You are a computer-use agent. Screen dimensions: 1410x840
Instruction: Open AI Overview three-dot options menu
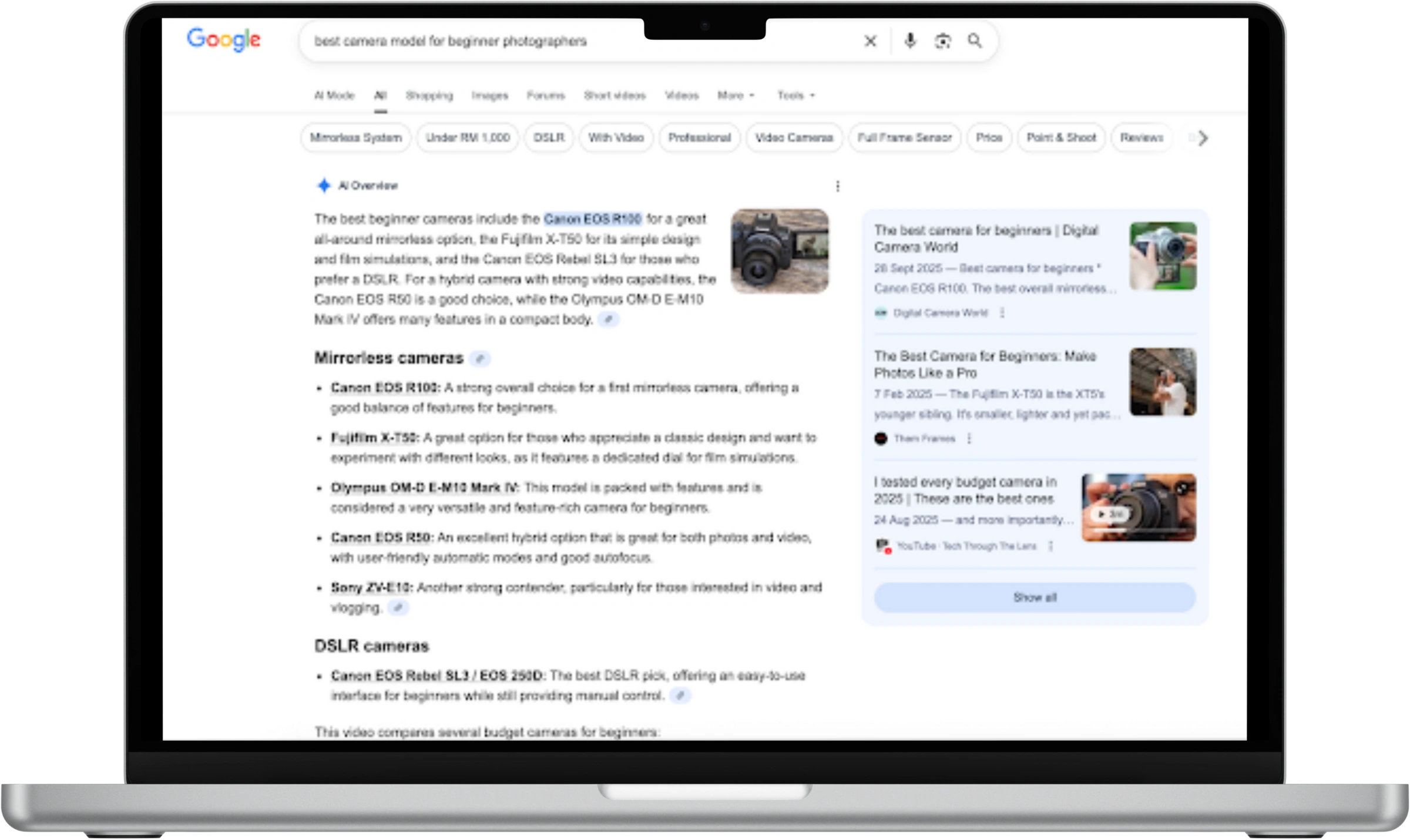837,186
